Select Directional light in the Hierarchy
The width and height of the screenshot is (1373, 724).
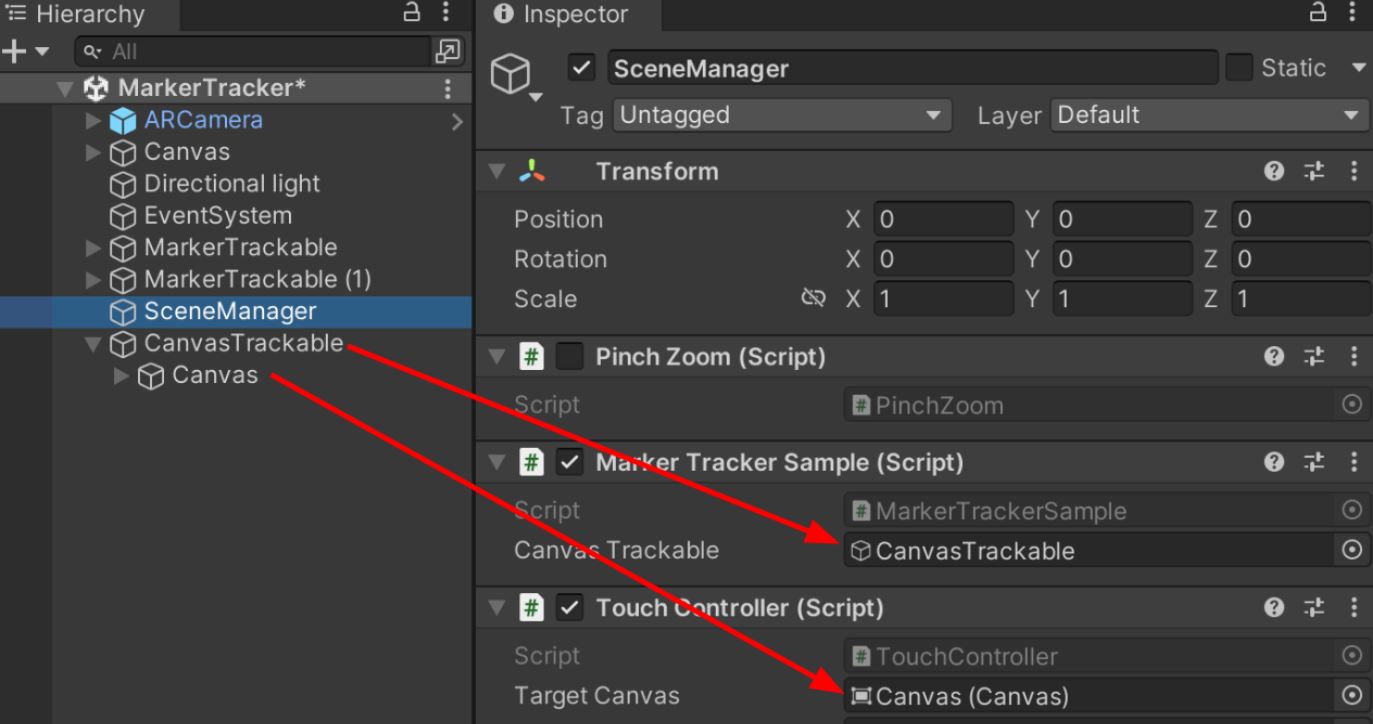(x=232, y=184)
